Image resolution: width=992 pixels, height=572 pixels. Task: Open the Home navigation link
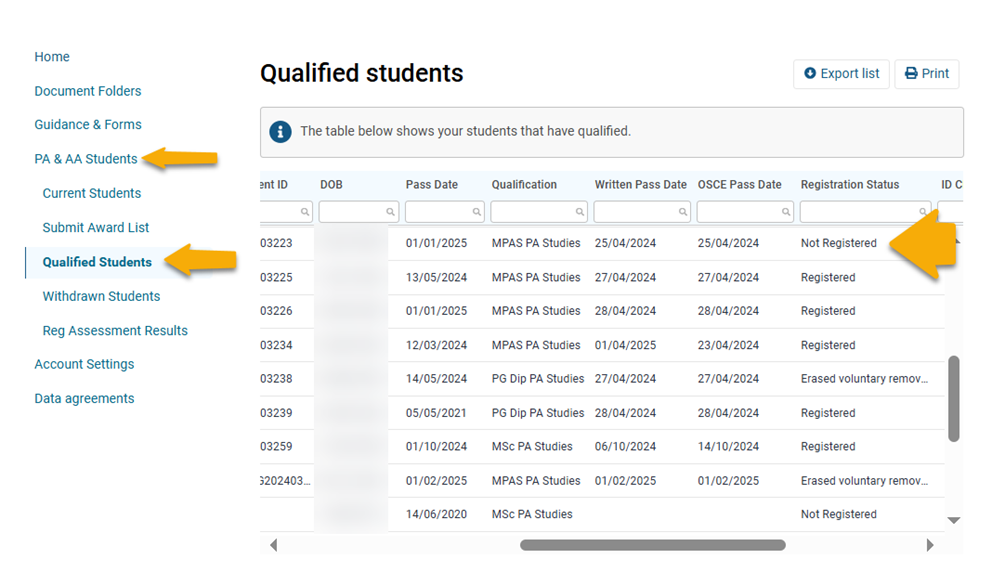pyautogui.click(x=52, y=57)
